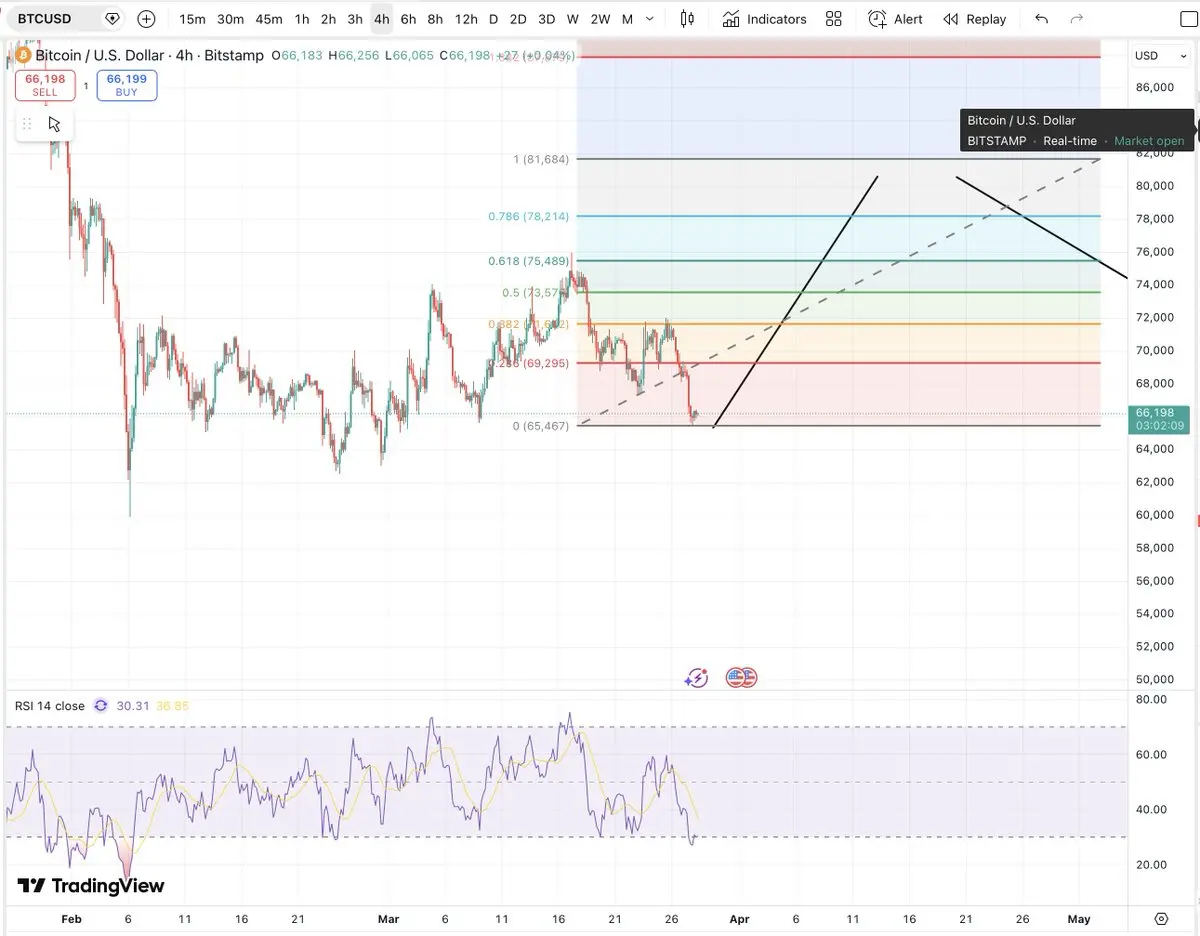Select the 15m timeframe
Screen dimensions: 1200x936
pyautogui.click(x=192, y=19)
